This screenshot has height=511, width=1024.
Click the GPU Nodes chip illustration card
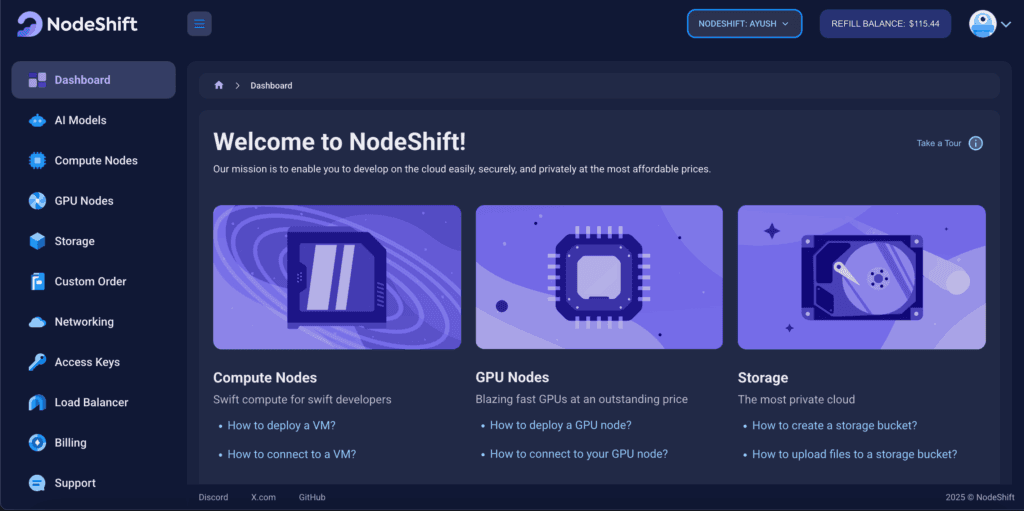pyautogui.click(x=599, y=277)
